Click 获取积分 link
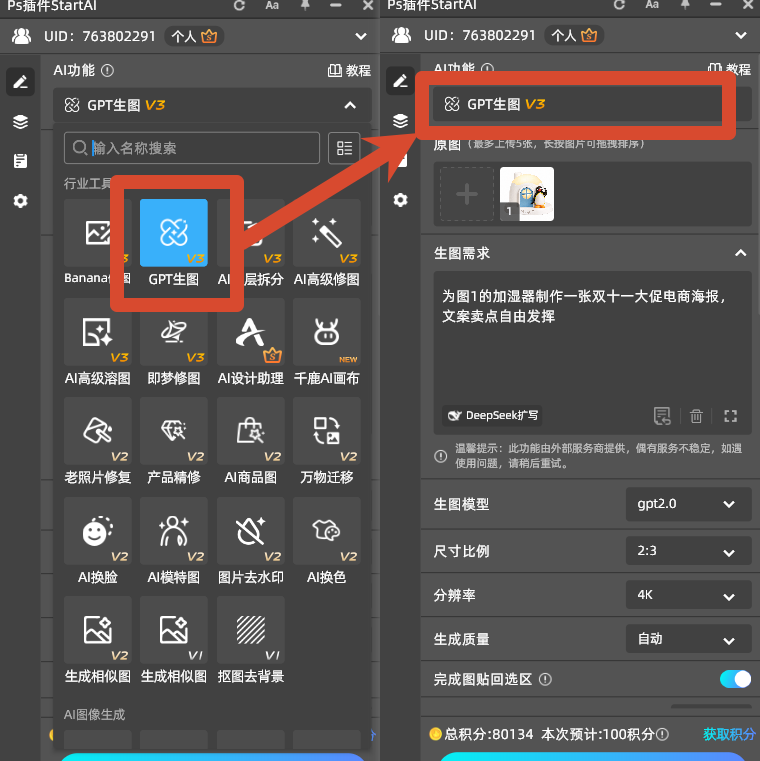This screenshot has height=761, width=760. pyautogui.click(x=729, y=734)
